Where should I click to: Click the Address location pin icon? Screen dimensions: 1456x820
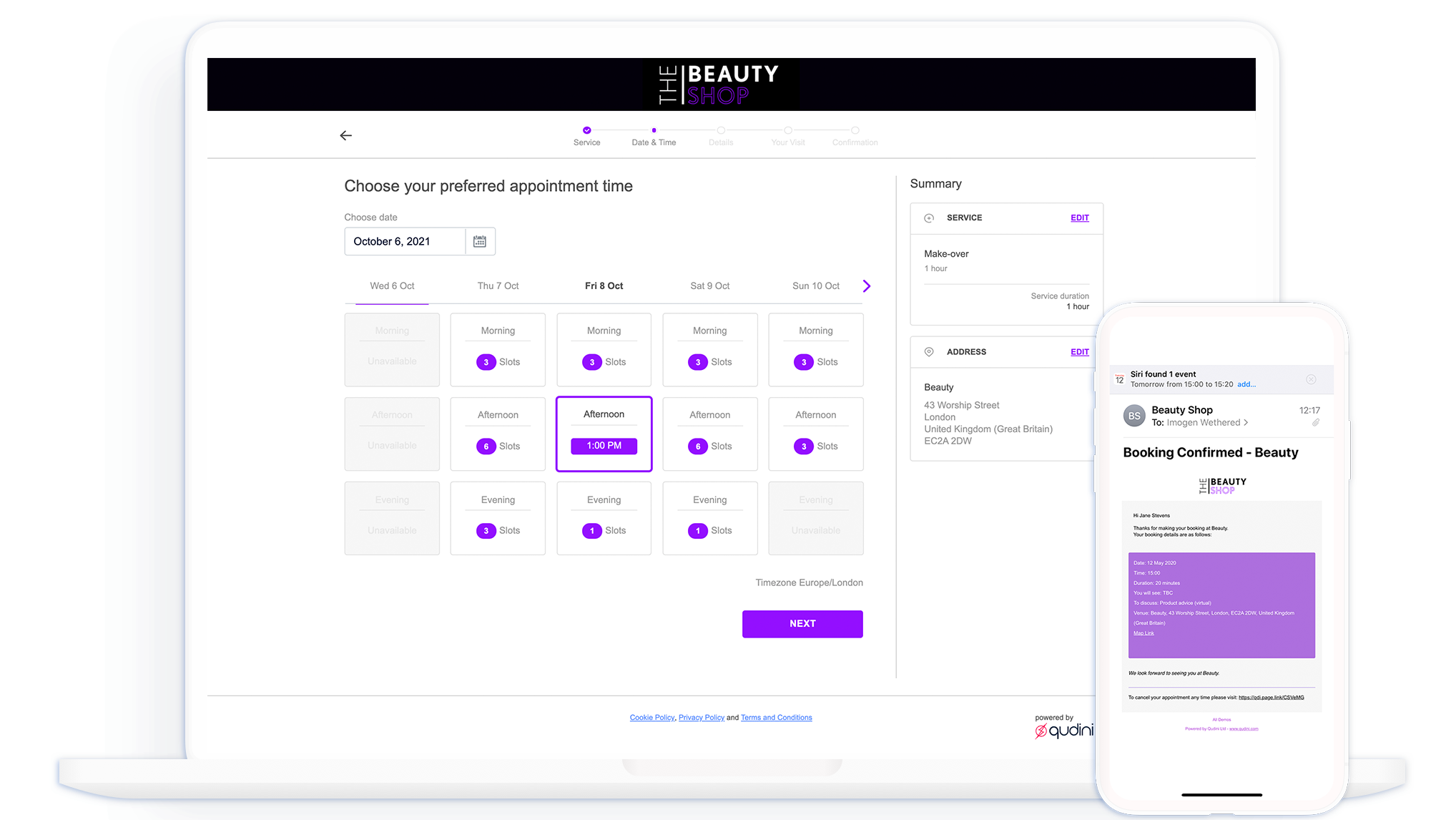click(929, 352)
